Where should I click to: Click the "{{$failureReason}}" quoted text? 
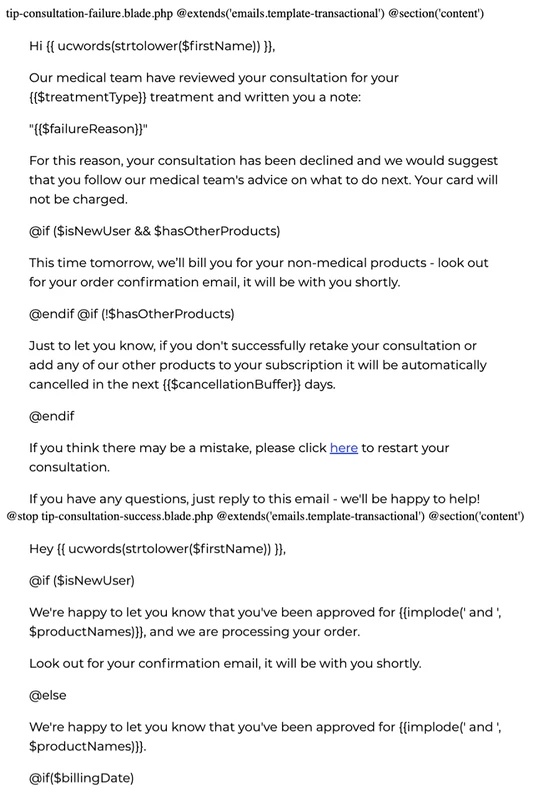pyautogui.click(x=88, y=129)
